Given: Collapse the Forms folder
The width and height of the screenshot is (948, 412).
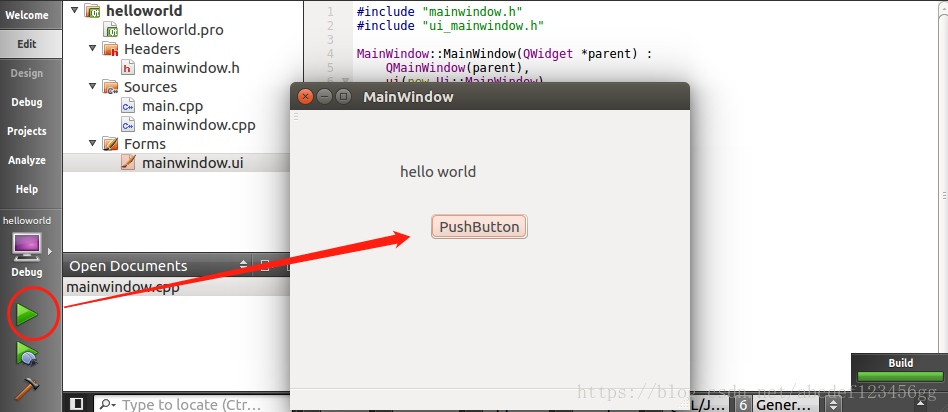Looking at the screenshot, I should (x=93, y=143).
